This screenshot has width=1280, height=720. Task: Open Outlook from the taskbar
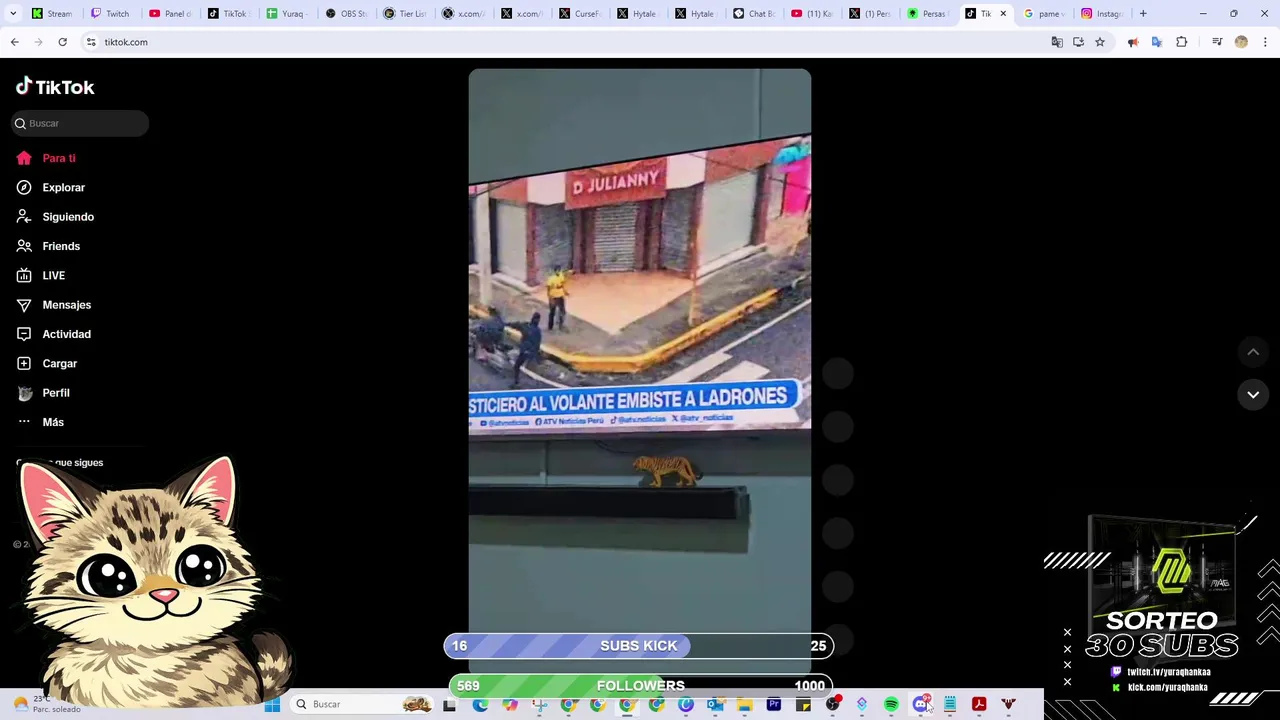click(715, 704)
